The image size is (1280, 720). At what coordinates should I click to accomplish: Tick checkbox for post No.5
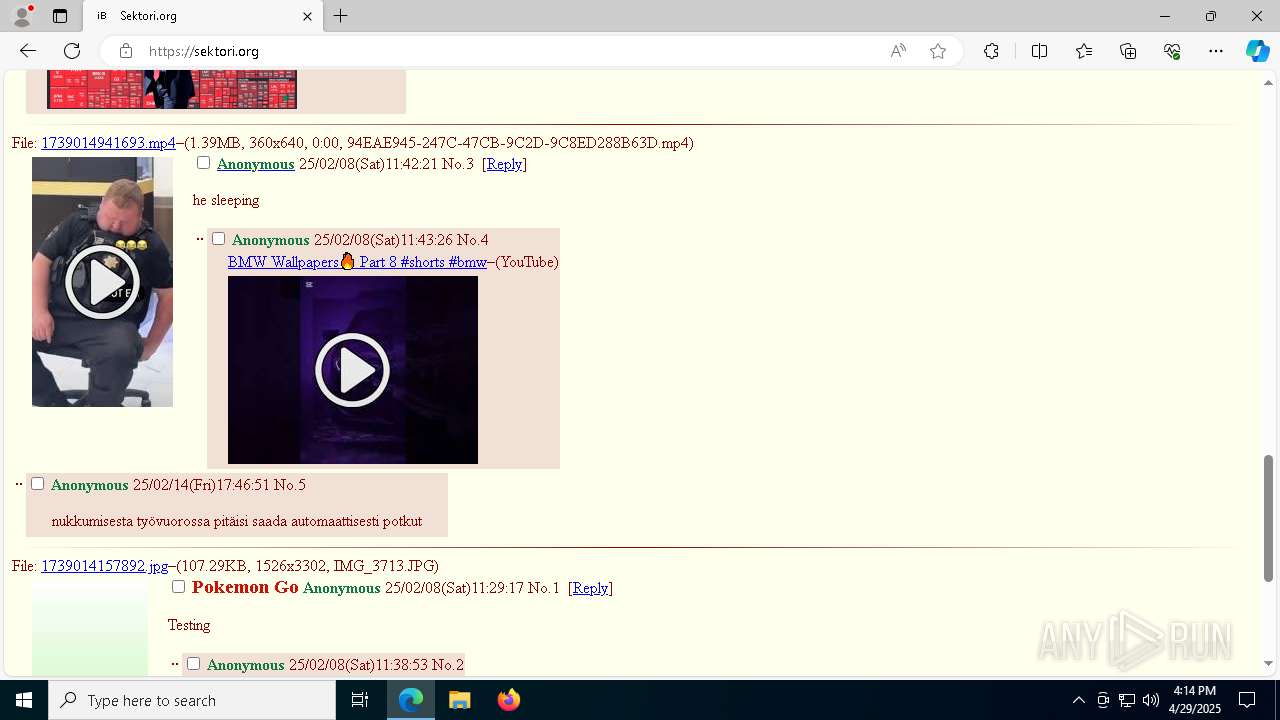tap(37, 484)
